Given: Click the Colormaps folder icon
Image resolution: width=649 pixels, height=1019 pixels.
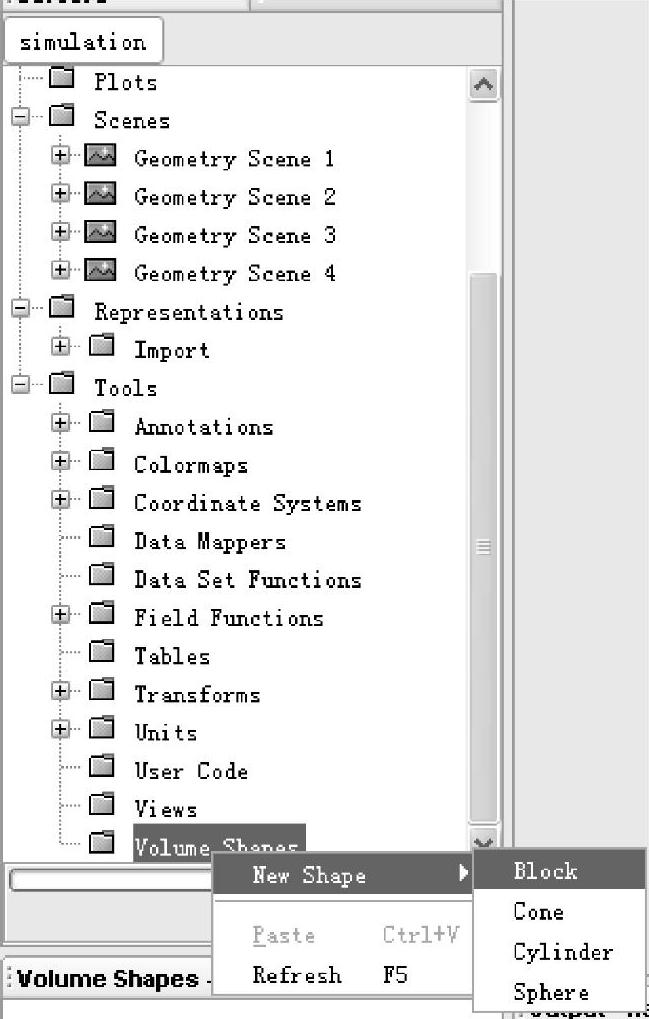Looking at the screenshot, I should click(x=102, y=462).
